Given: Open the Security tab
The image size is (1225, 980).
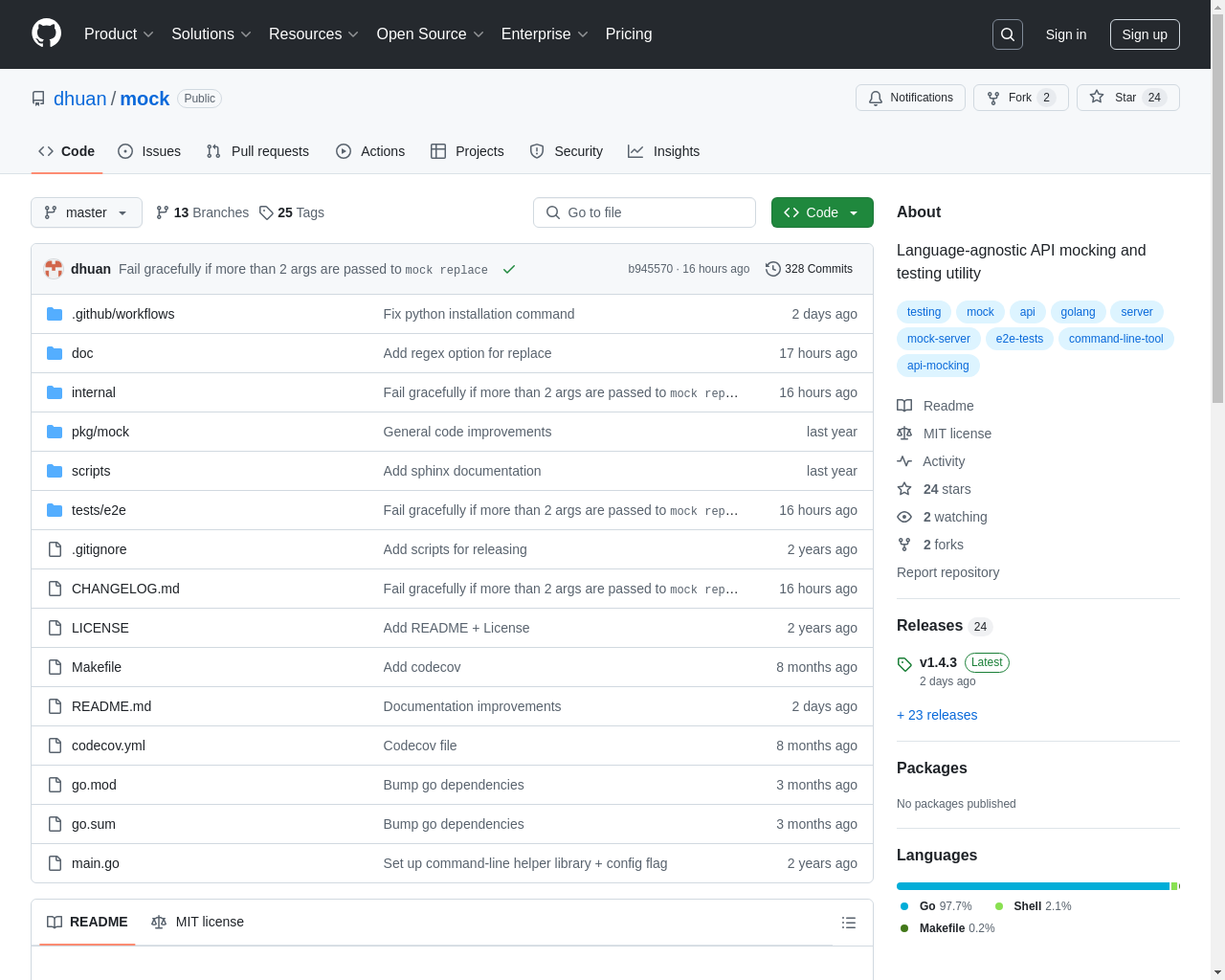Looking at the screenshot, I should (x=567, y=151).
